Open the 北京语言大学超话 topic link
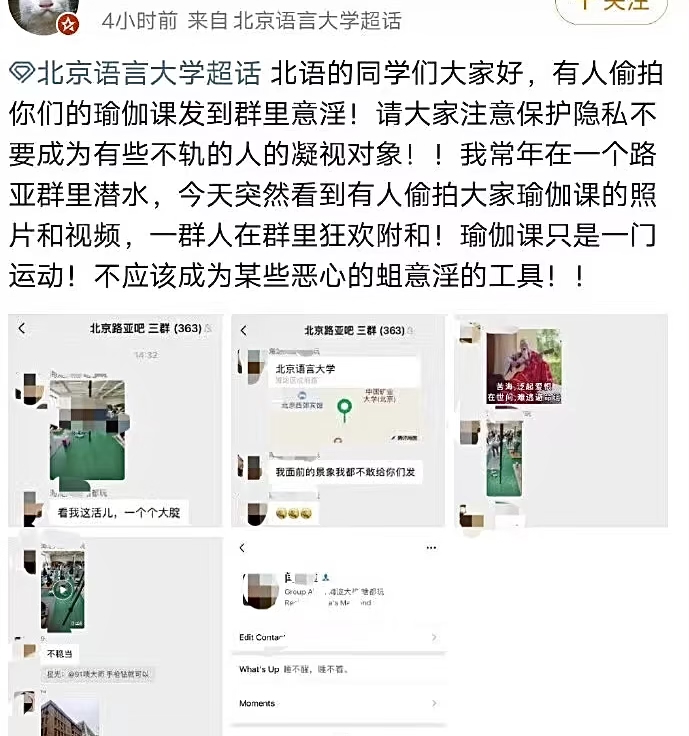 click(x=148, y=73)
